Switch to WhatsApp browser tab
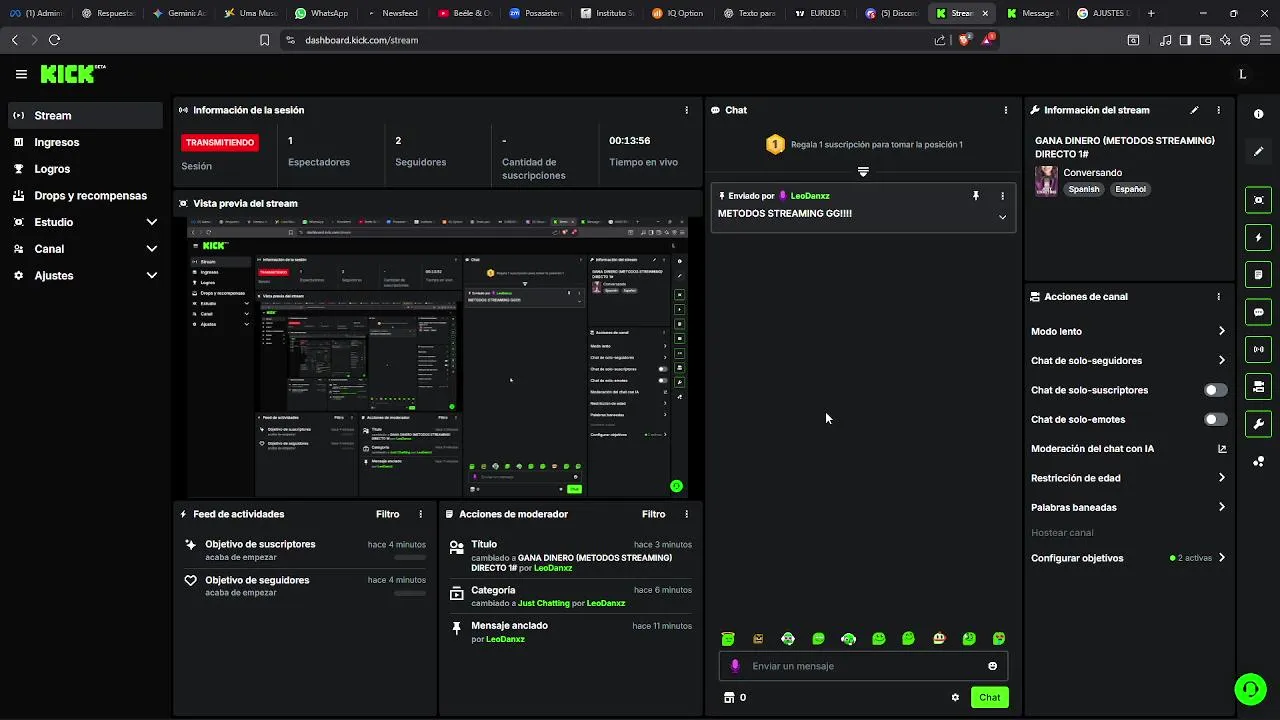 point(322,13)
